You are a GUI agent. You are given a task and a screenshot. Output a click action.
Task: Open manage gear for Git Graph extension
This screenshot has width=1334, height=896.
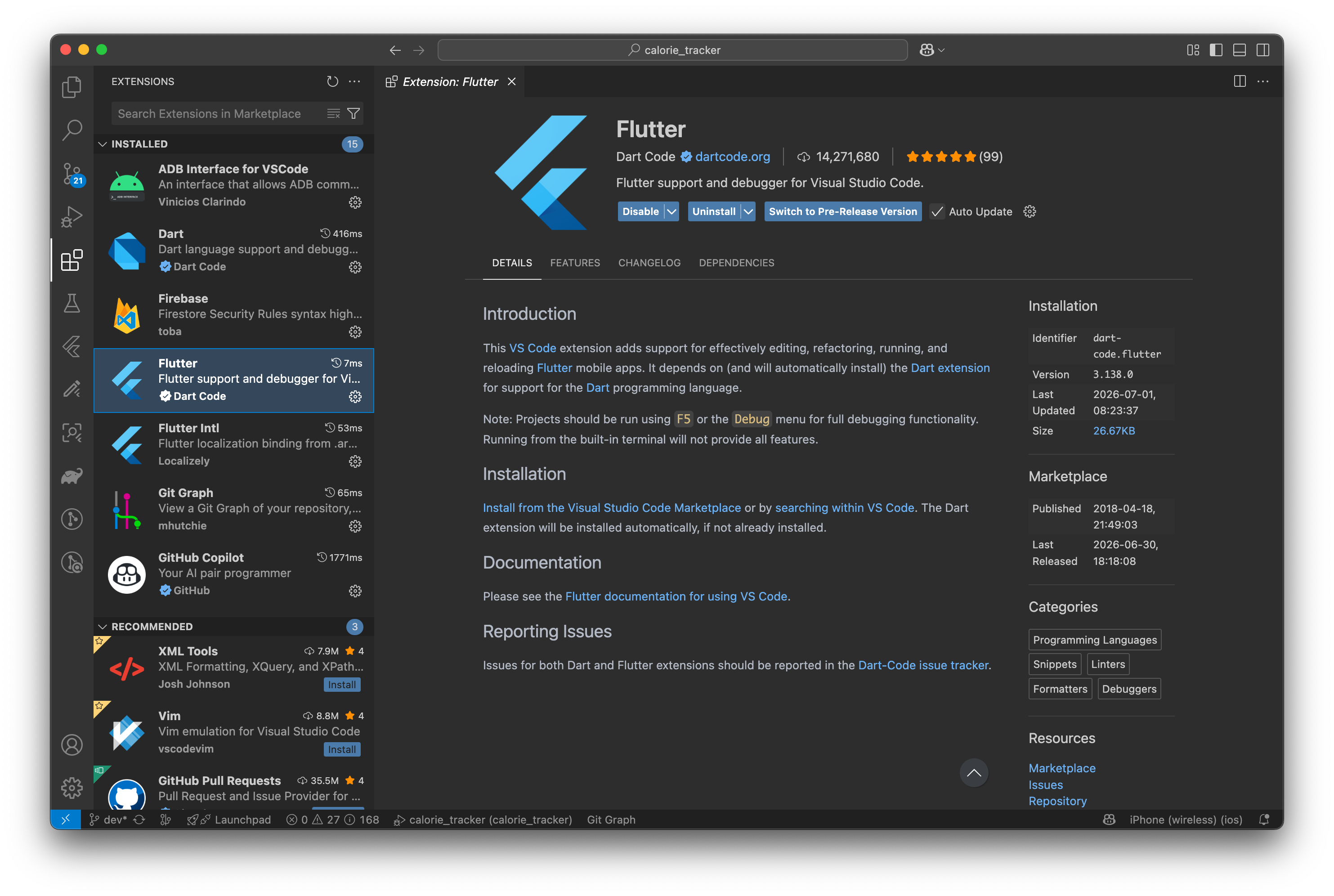click(355, 526)
